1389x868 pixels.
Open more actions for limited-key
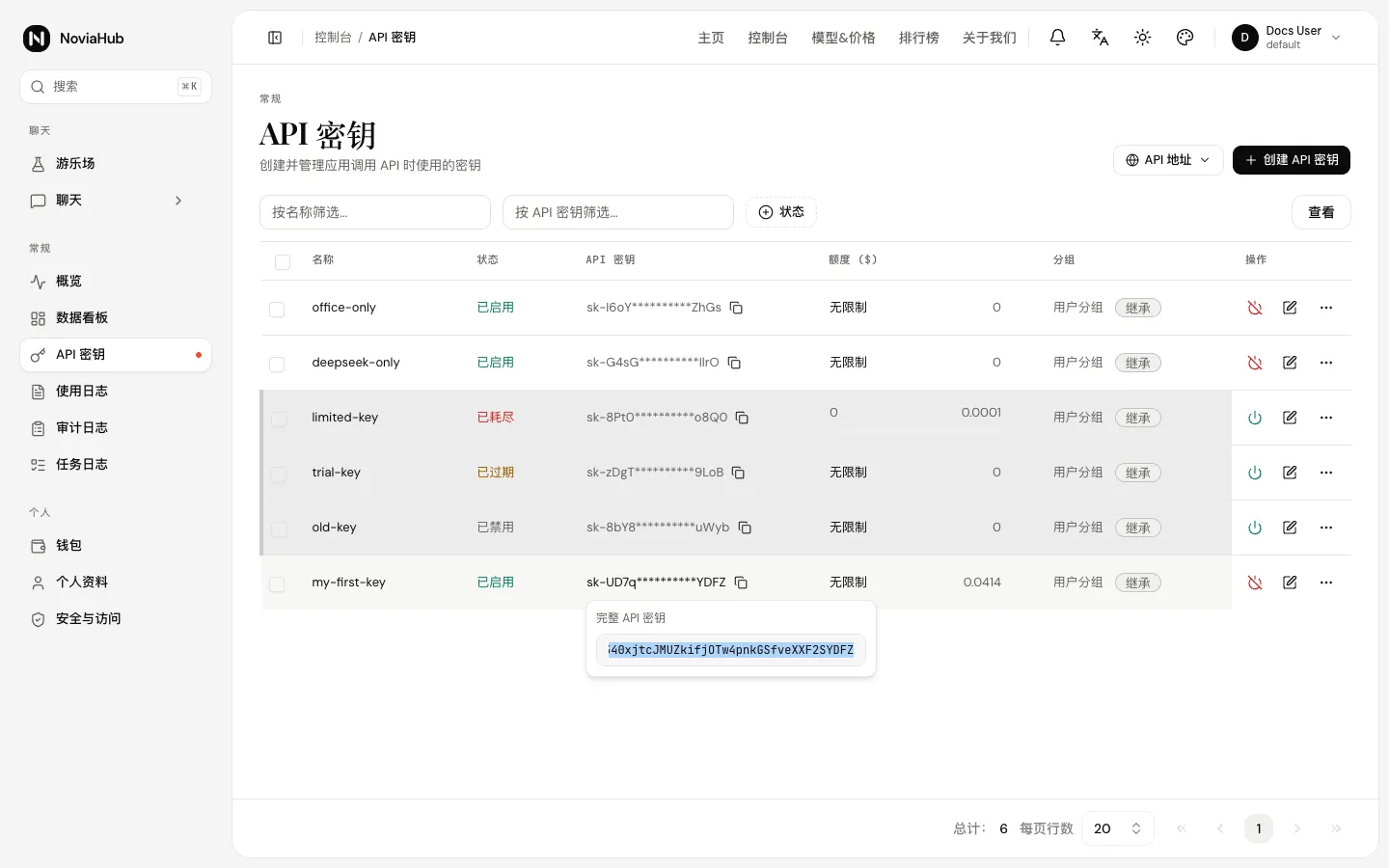[1326, 418]
